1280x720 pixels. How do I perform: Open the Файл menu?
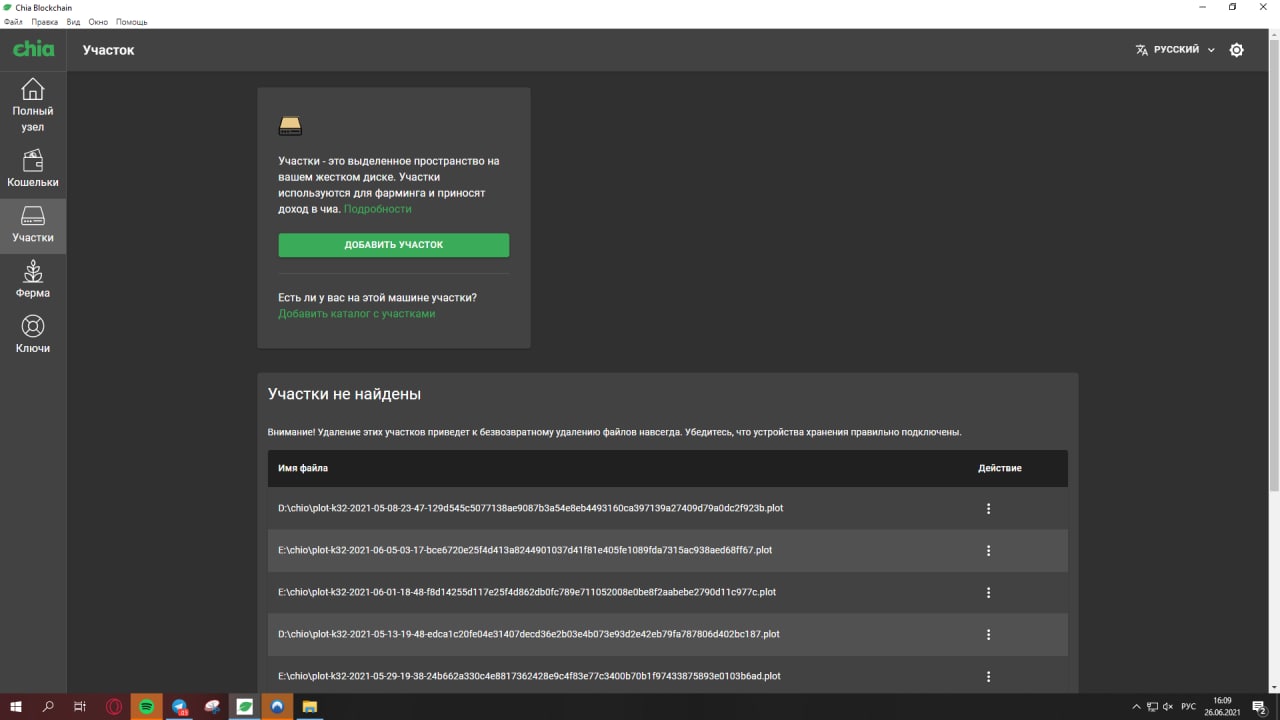(13, 22)
